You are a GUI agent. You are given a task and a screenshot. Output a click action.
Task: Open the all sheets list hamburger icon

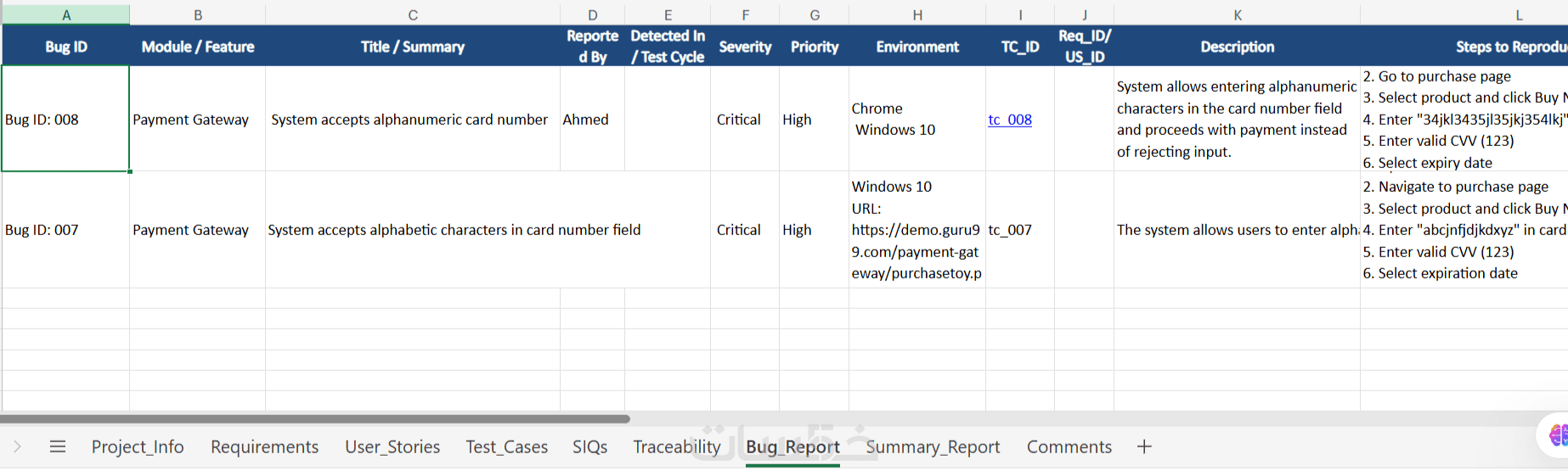(58, 446)
